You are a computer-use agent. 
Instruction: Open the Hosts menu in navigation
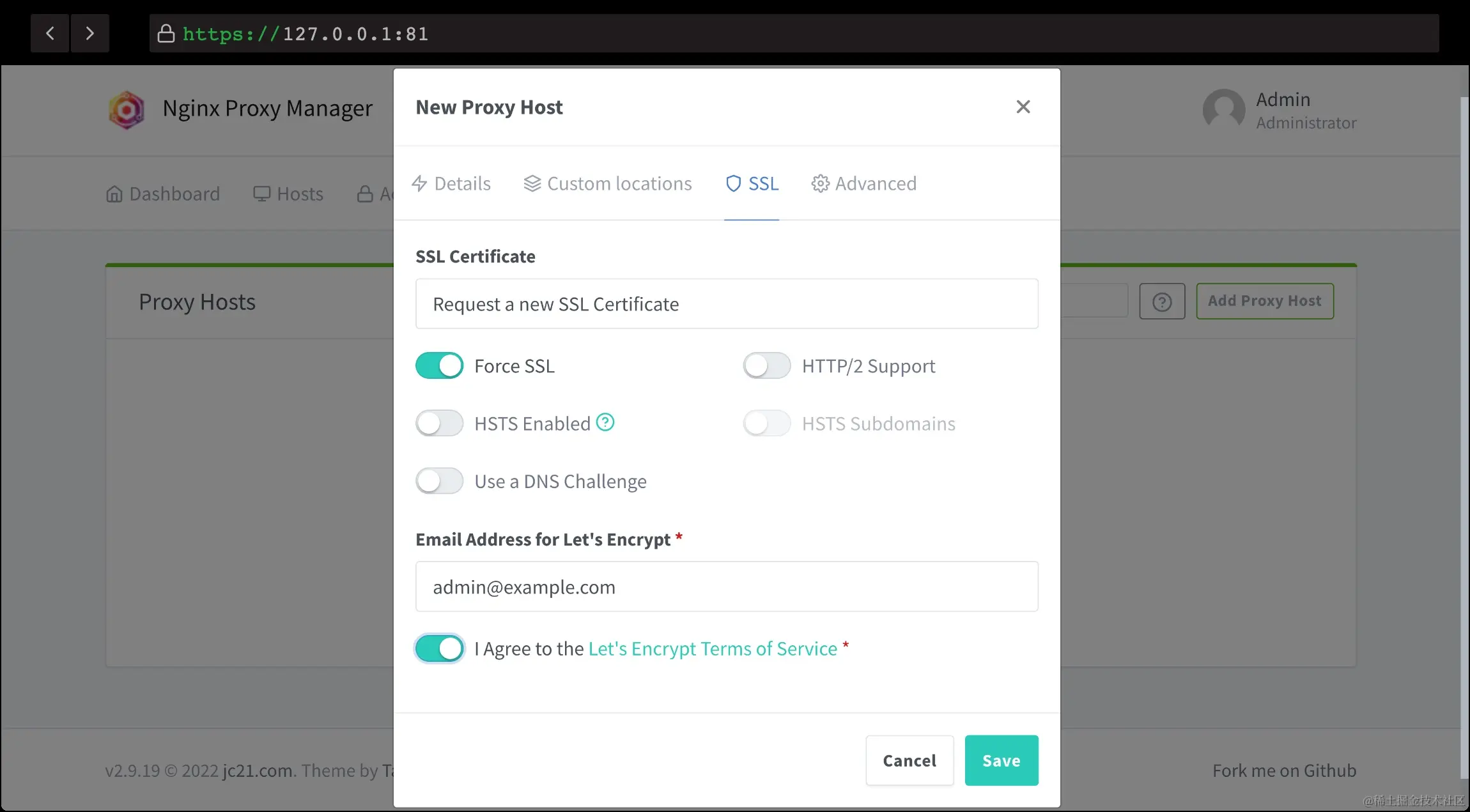tap(288, 194)
